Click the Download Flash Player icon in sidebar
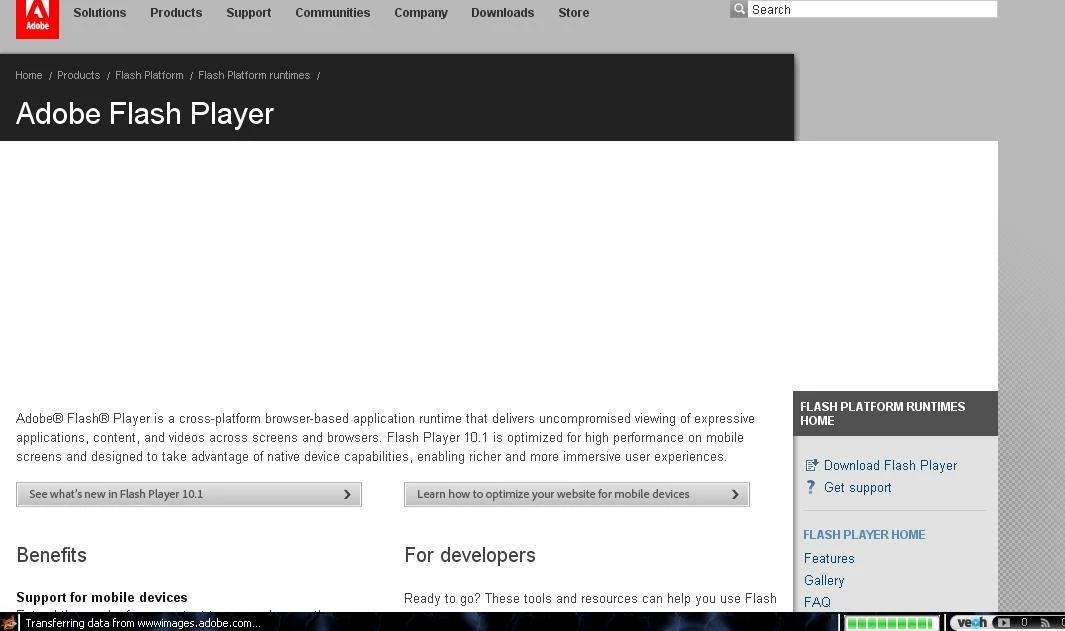 [x=812, y=465]
